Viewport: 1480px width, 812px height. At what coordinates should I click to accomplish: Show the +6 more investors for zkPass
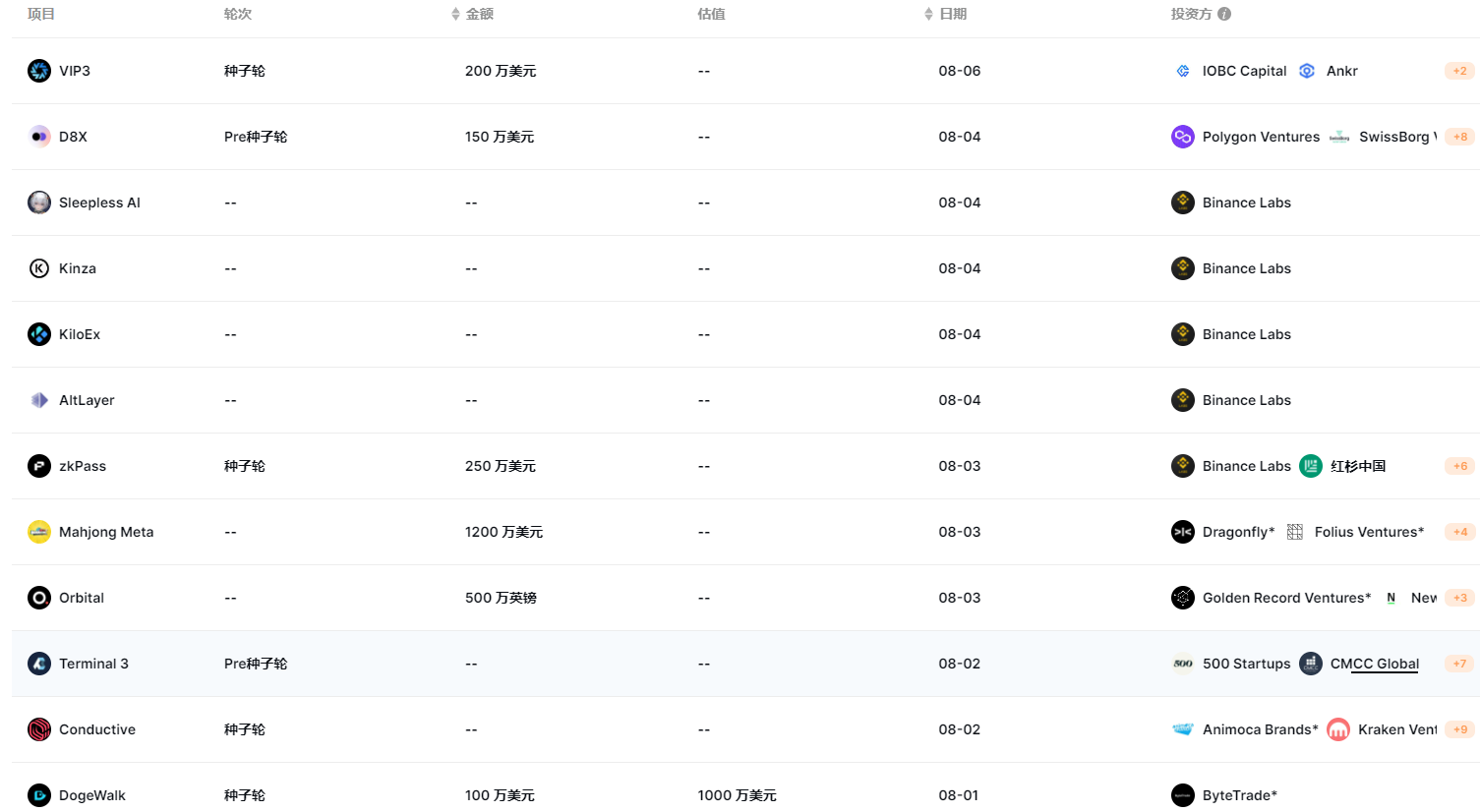pyautogui.click(x=1459, y=466)
